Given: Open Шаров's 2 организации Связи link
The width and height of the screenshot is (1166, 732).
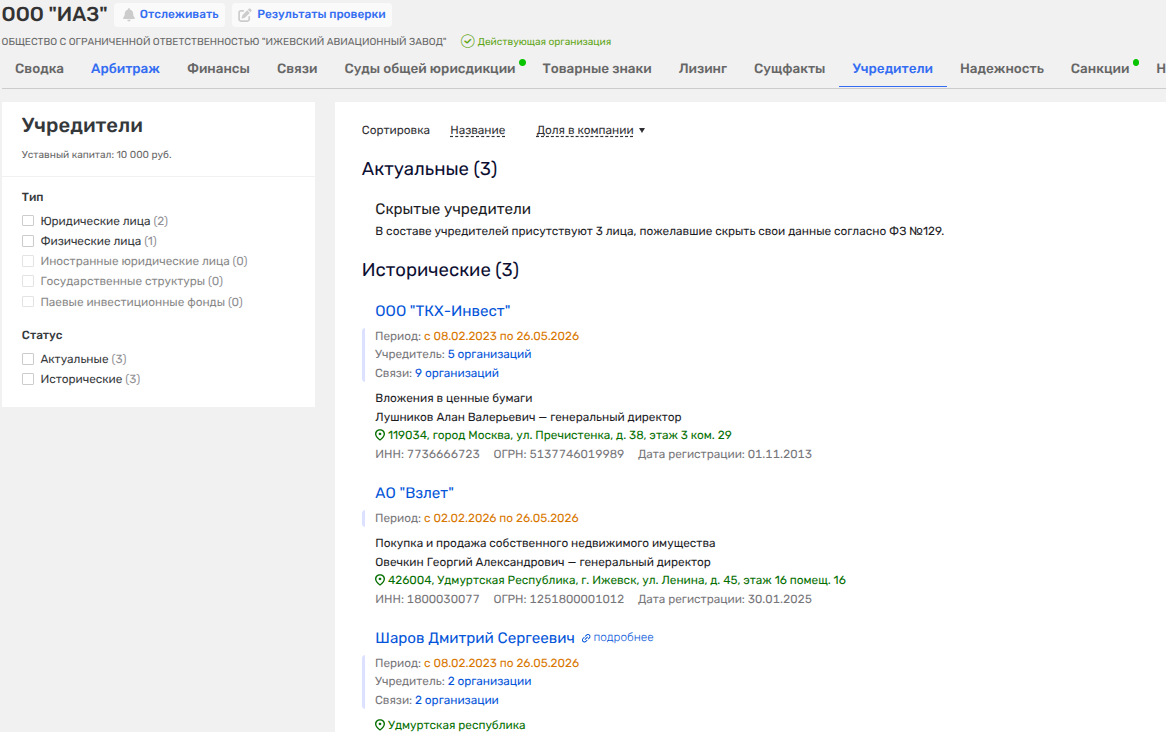Looking at the screenshot, I should [457, 700].
